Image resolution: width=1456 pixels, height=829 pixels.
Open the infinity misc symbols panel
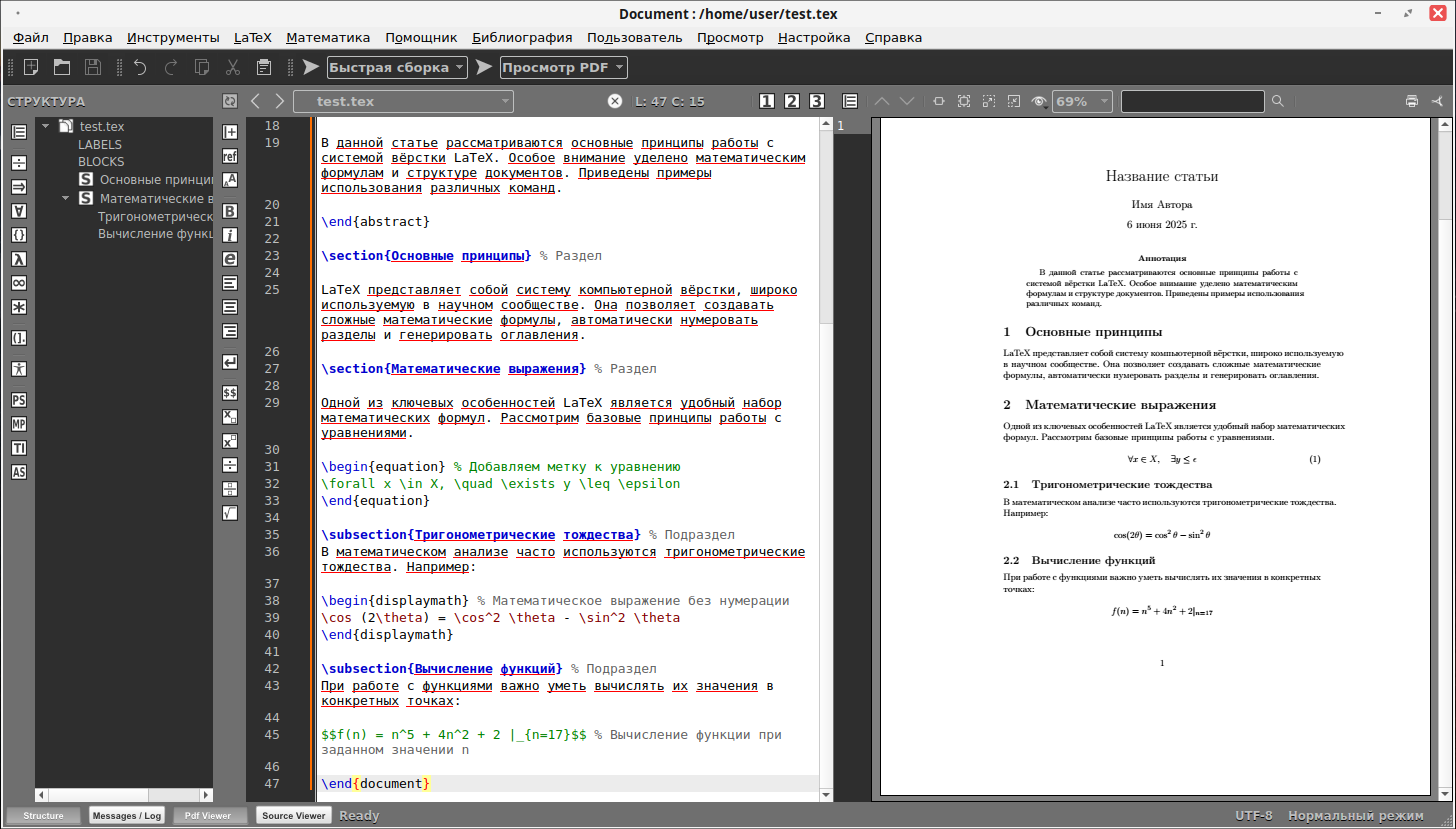(x=19, y=283)
